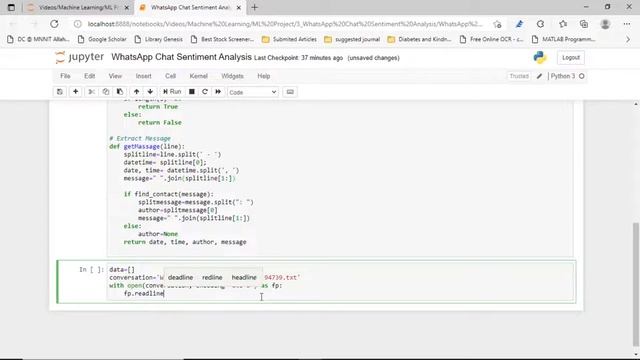Image resolution: width=640 pixels, height=360 pixels.
Task: Open the browser Collections icon
Action: [x=584, y=24]
